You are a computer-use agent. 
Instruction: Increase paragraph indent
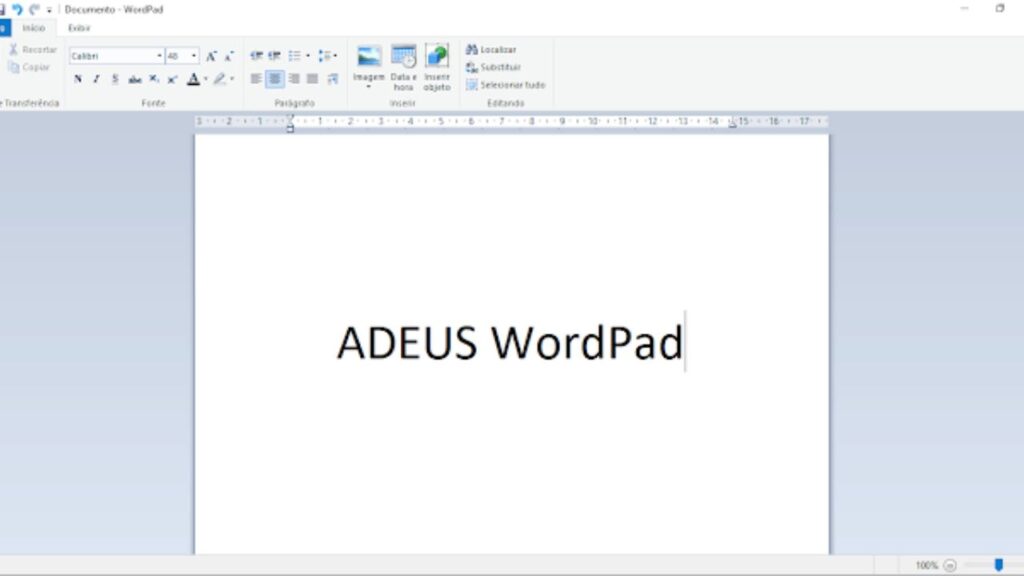pyautogui.click(x=274, y=56)
